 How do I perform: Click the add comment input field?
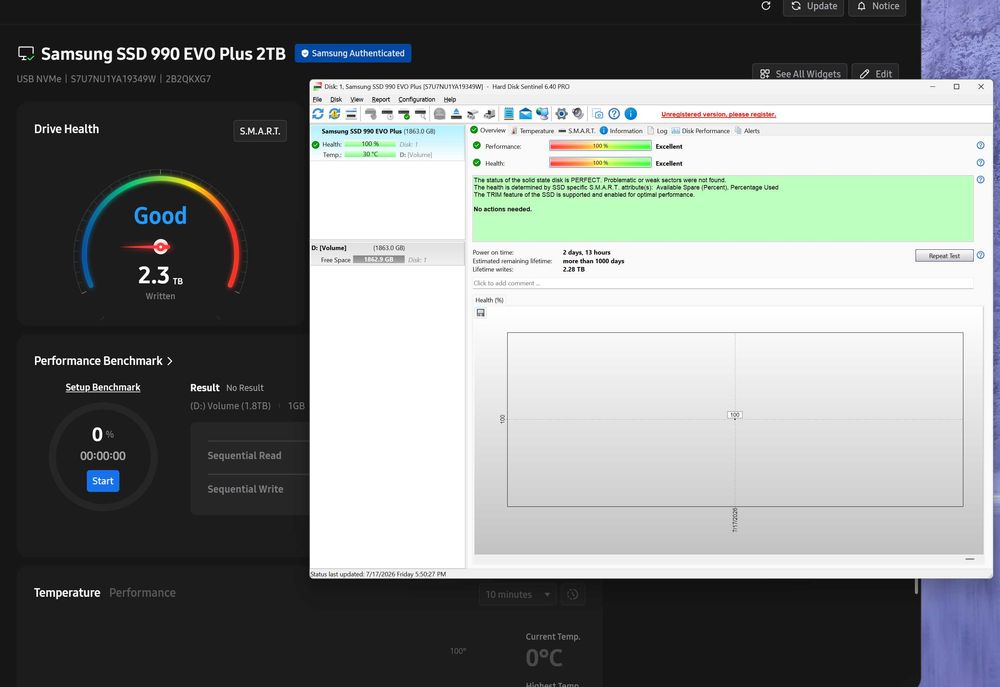click(723, 283)
